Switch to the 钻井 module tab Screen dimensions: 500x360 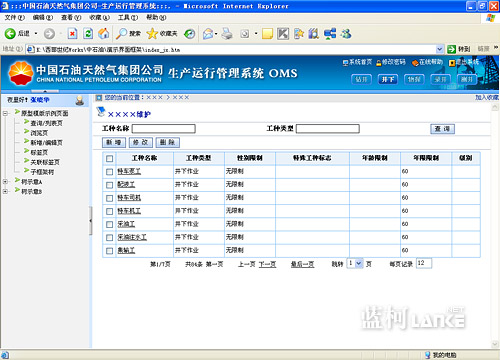pyautogui.click(x=361, y=79)
